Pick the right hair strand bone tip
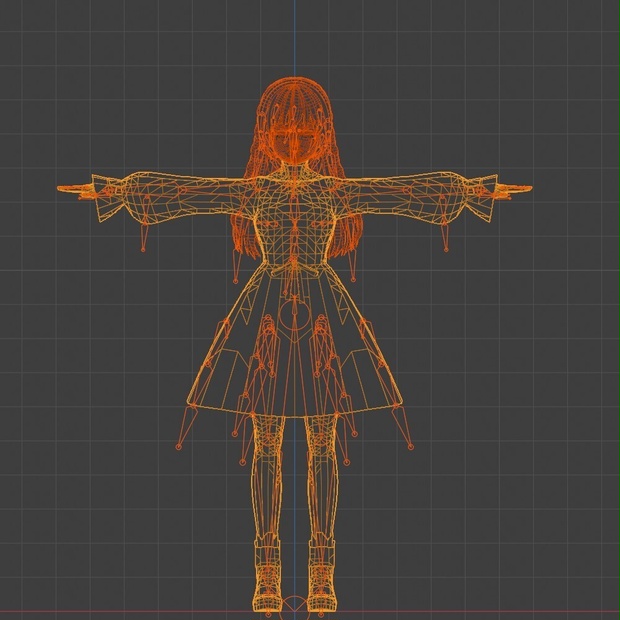This screenshot has height=620, width=620. (x=353, y=280)
